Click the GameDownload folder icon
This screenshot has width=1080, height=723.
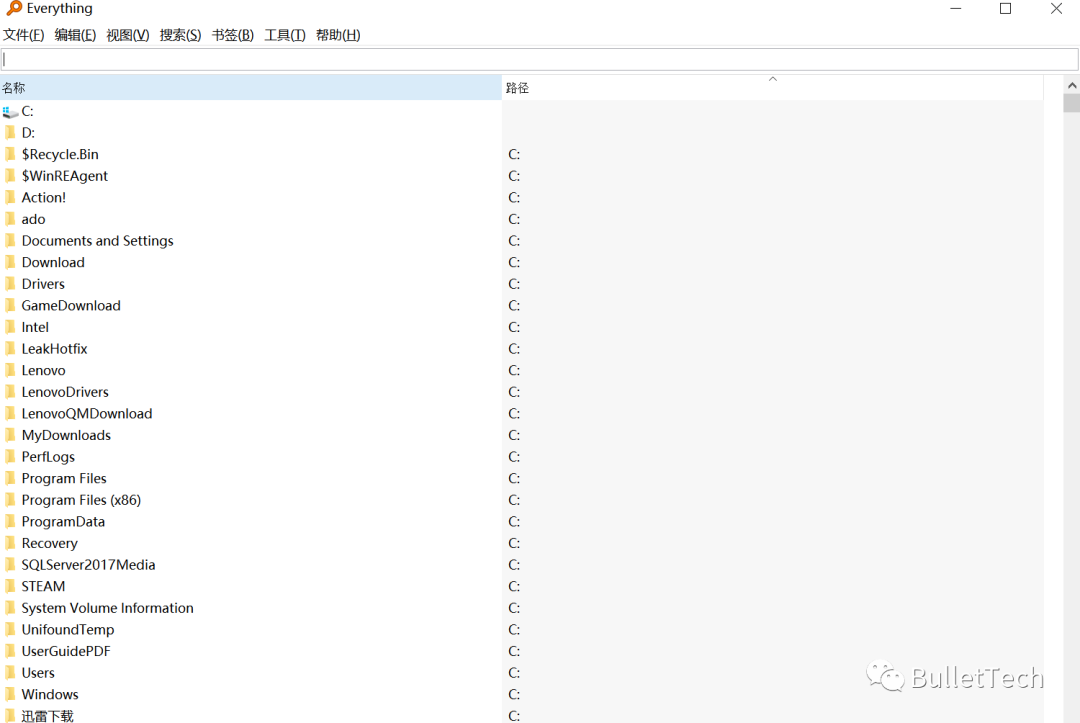click(10, 305)
